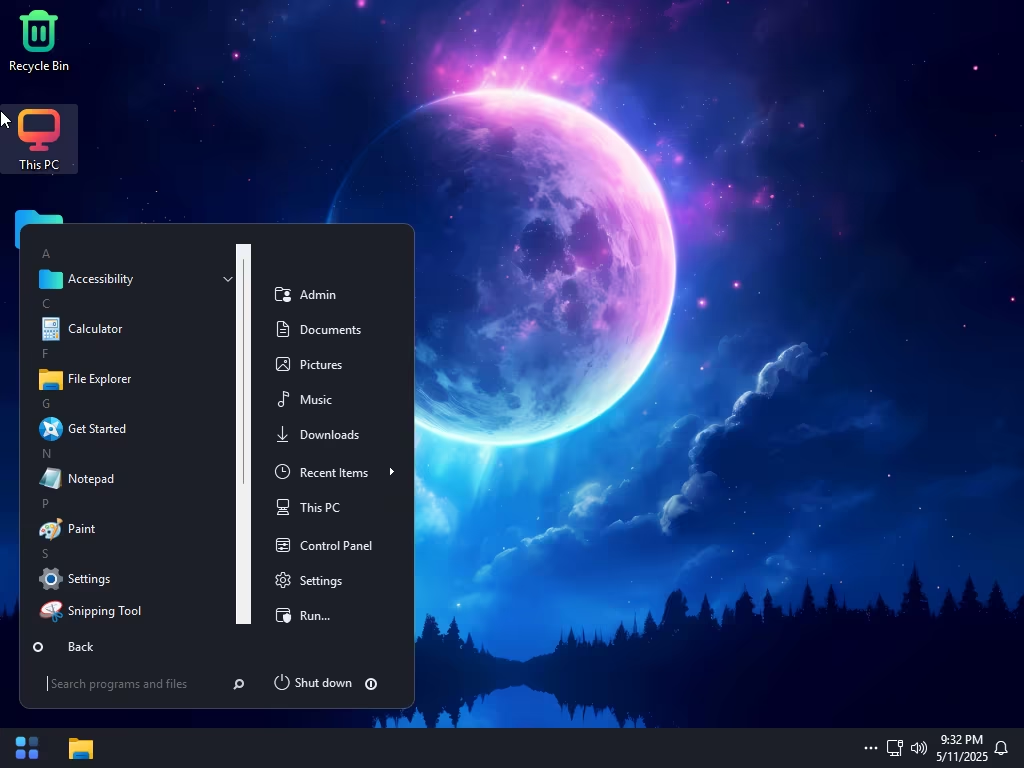Viewport: 1024px width, 768px height.
Task: Click the Search programs and files box
Action: (x=138, y=684)
